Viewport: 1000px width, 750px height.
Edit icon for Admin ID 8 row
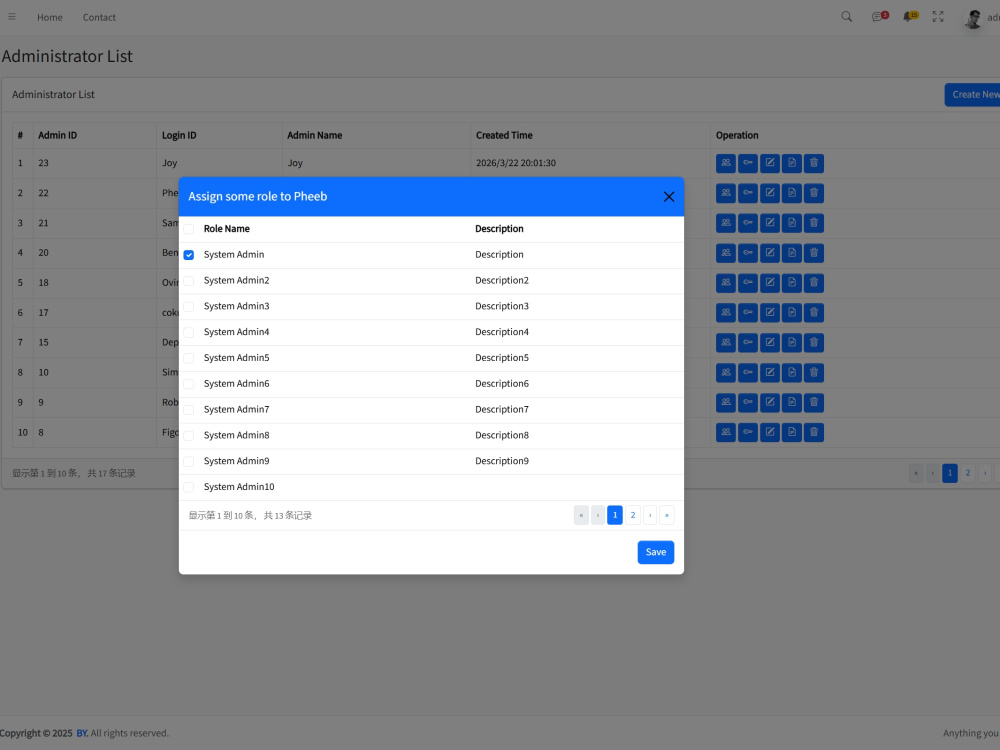coord(770,432)
